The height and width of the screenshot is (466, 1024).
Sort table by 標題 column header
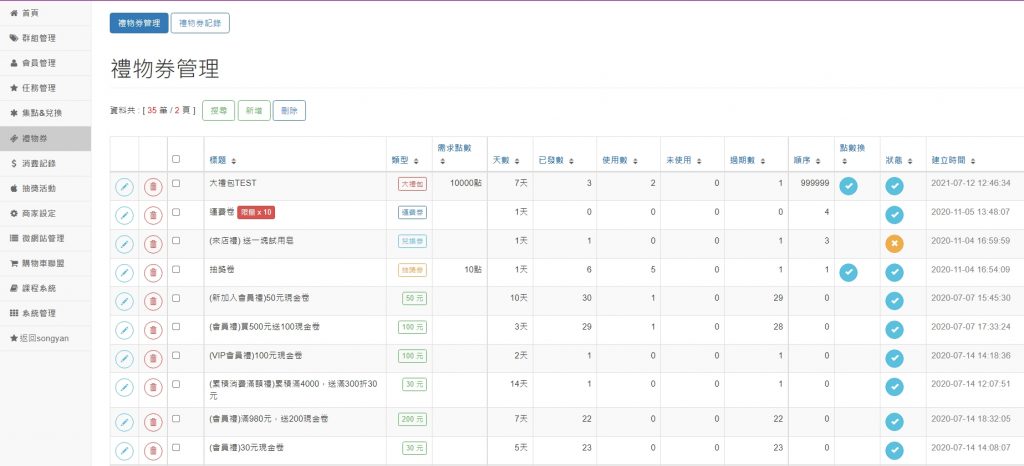tap(222, 160)
